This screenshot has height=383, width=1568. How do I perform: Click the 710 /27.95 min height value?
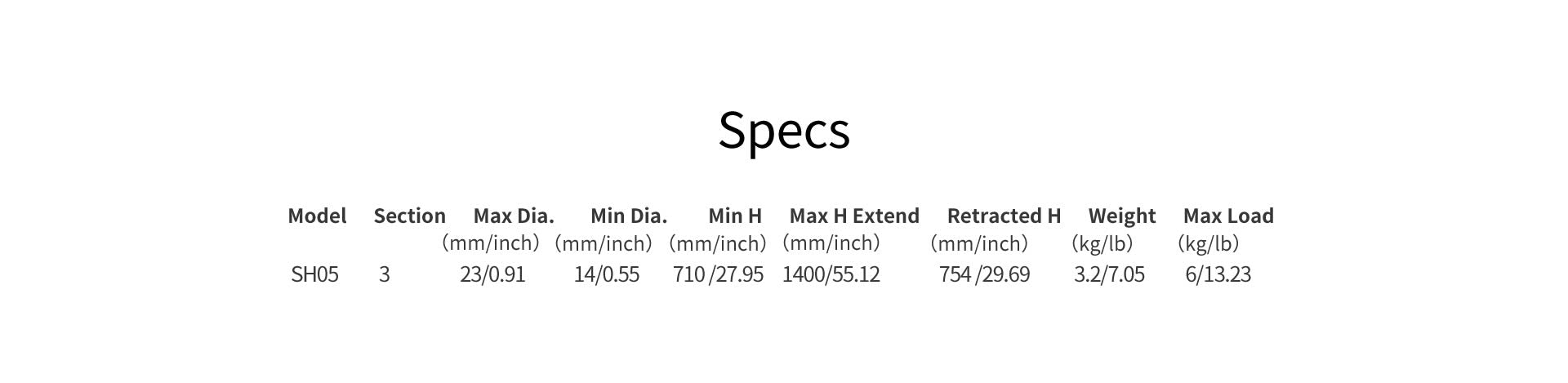coord(718,274)
